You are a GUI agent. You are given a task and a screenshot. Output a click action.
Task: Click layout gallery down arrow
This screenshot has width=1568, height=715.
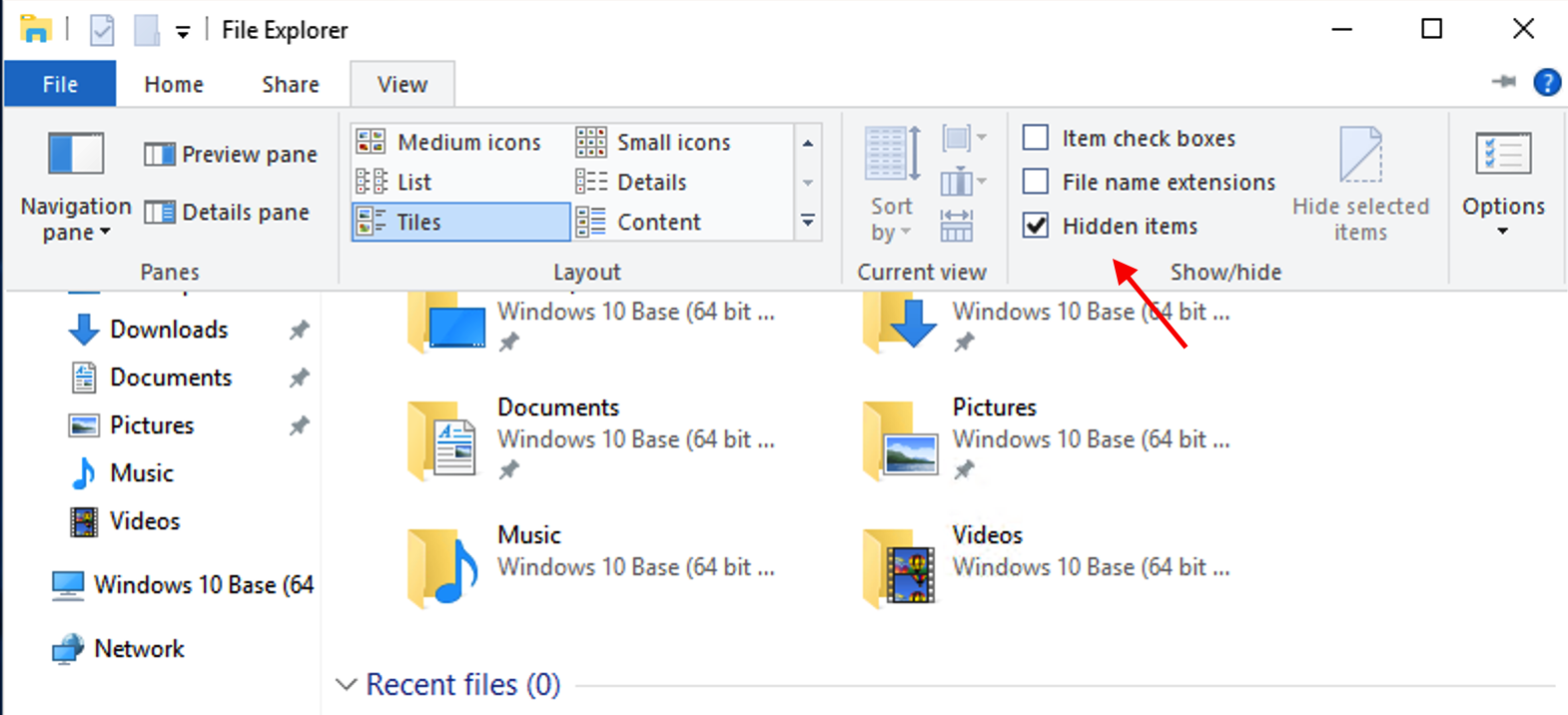coord(808,183)
